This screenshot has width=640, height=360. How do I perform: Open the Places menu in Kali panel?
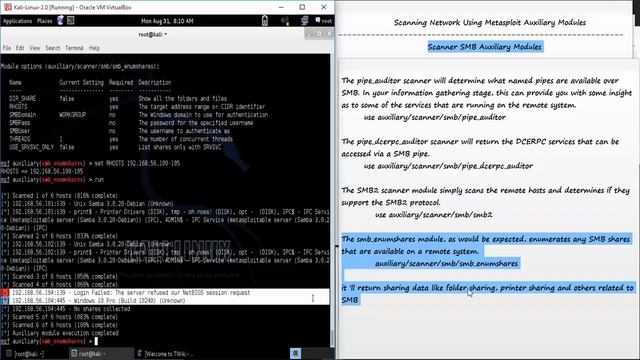(x=44, y=21)
